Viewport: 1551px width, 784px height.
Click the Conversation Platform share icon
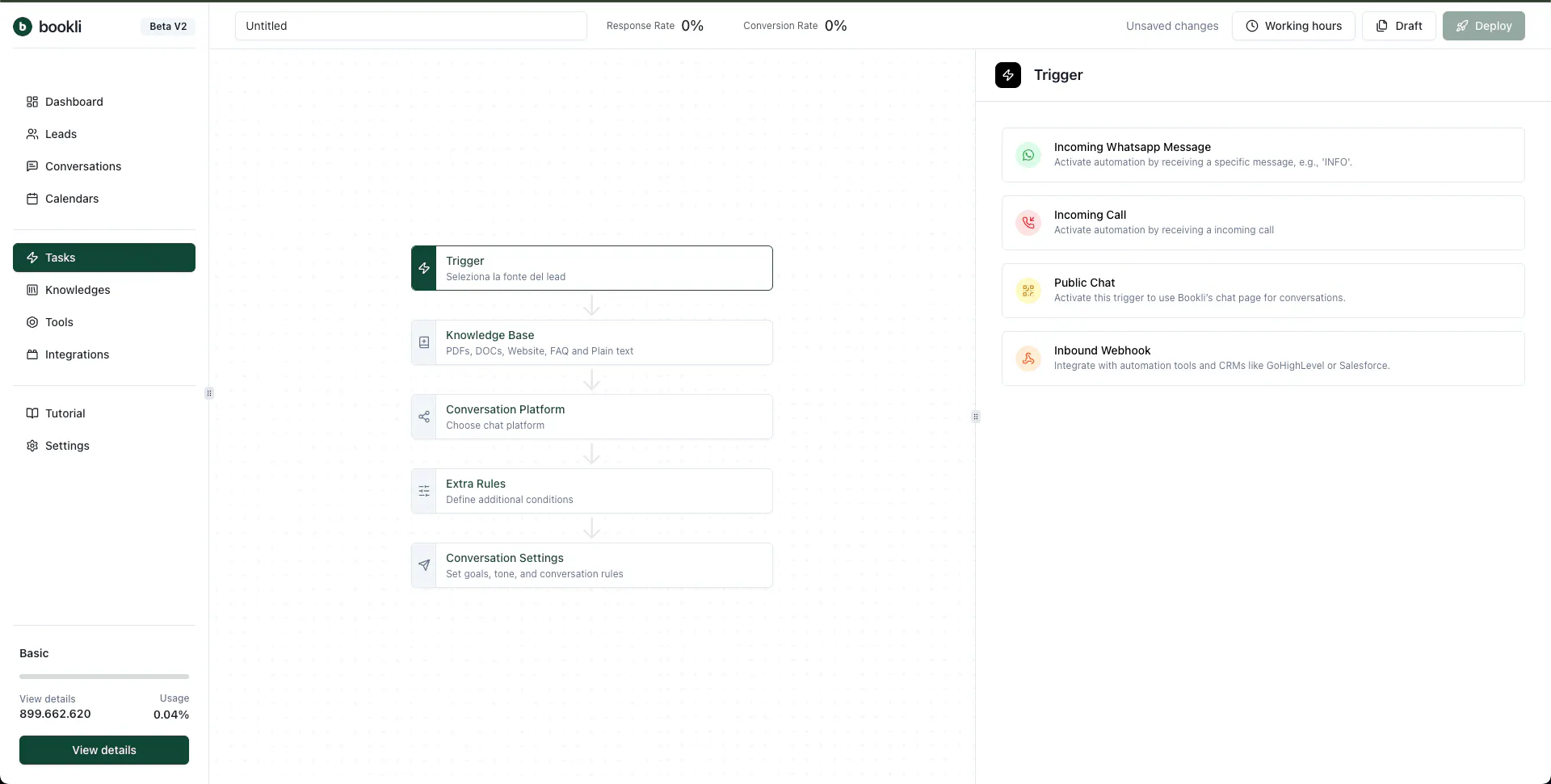click(424, 417)
